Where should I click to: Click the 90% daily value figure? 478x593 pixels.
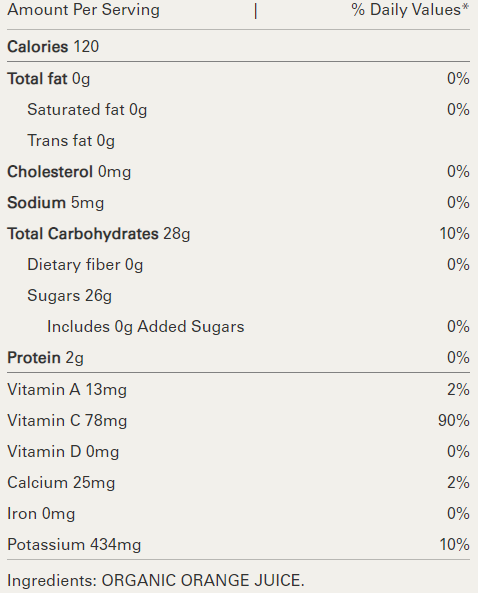coord(454,421)
